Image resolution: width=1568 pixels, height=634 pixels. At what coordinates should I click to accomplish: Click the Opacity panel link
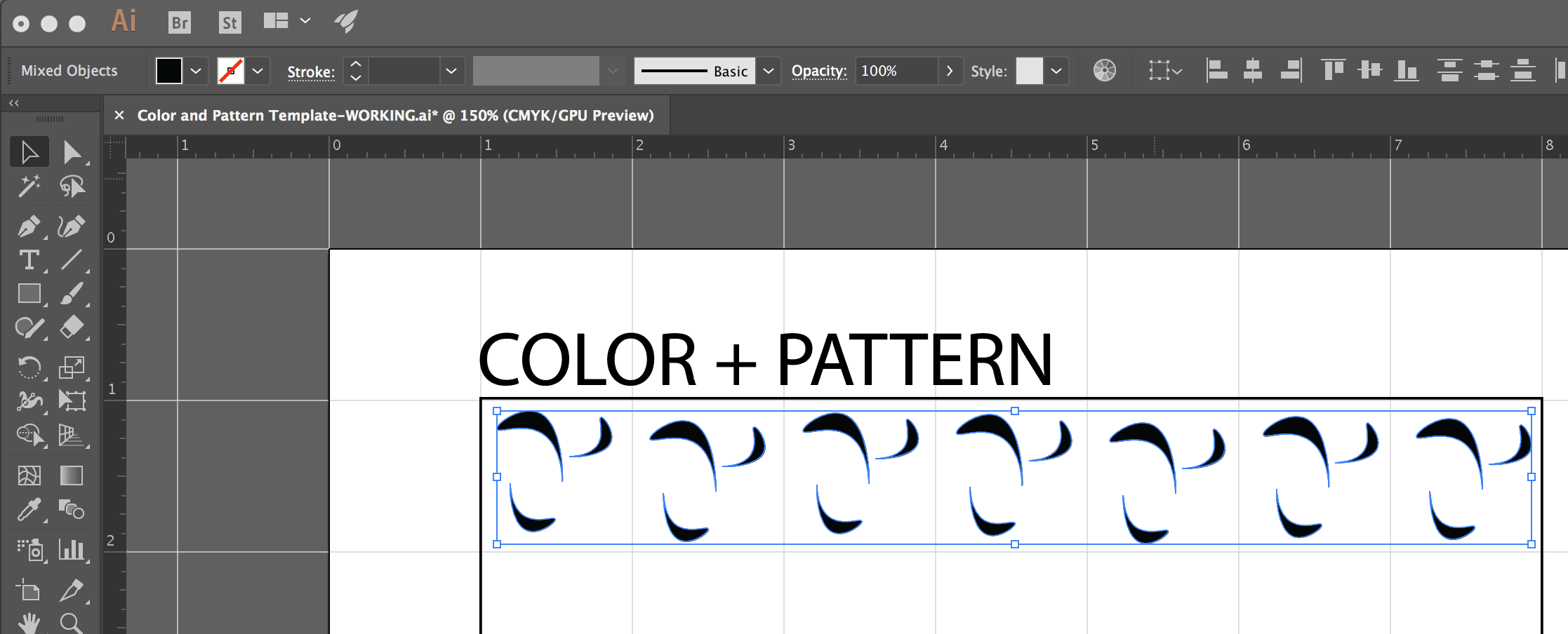[x=818, y=71]
